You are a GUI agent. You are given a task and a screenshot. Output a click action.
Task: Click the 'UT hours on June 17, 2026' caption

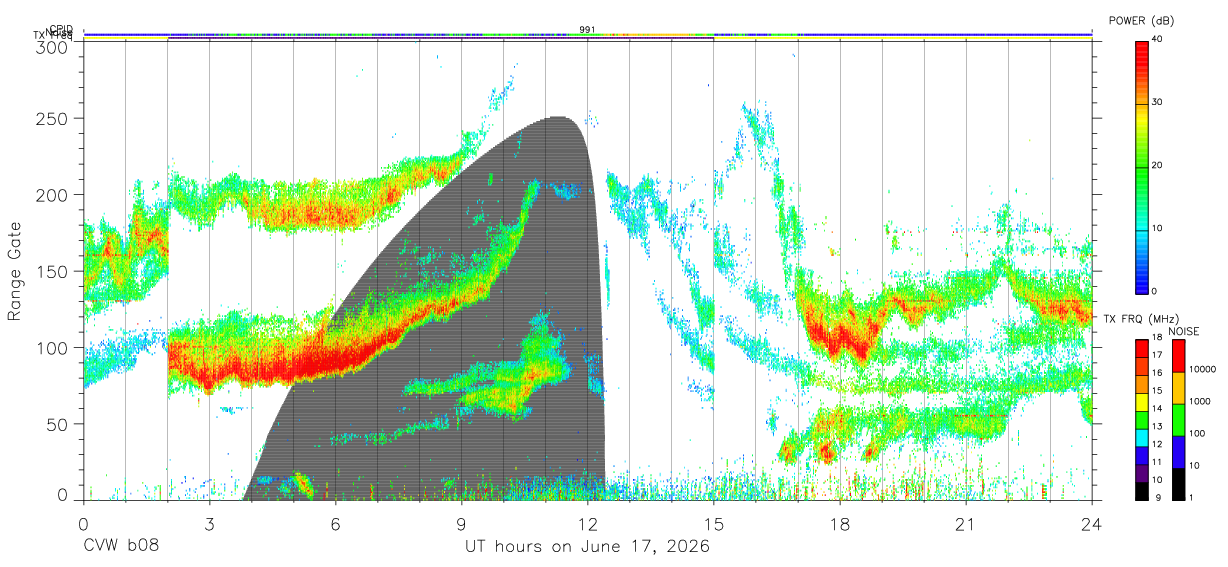click(x=587, y=547)
